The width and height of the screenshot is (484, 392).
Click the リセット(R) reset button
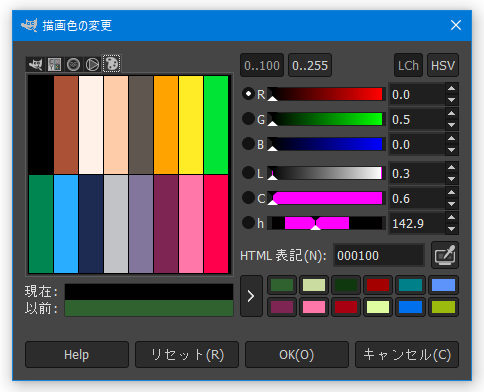click(x=187, y=355)
